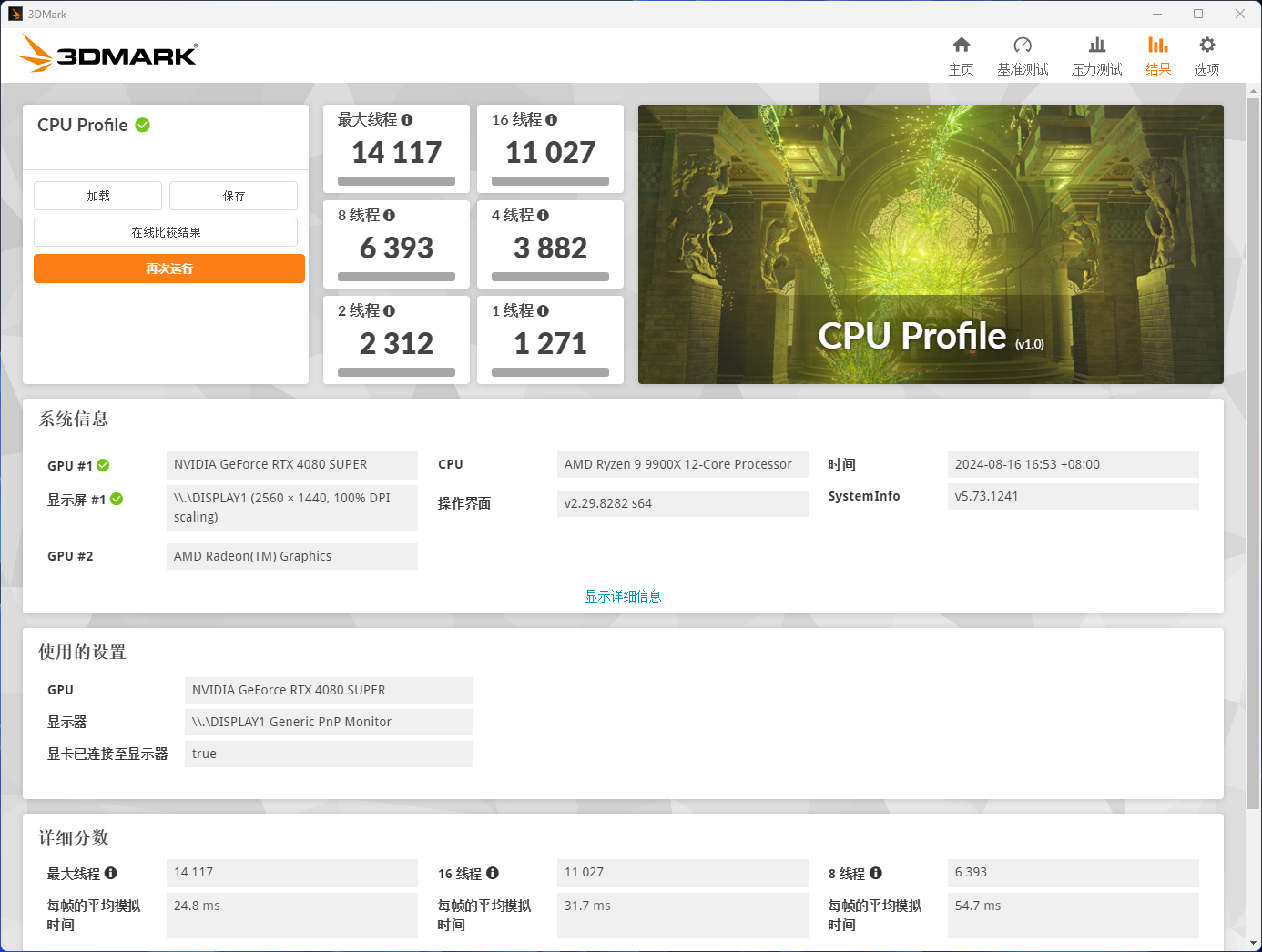Click the 保存 (Save) button
This screenshot has height=952, width=1262.
[233, 196]
